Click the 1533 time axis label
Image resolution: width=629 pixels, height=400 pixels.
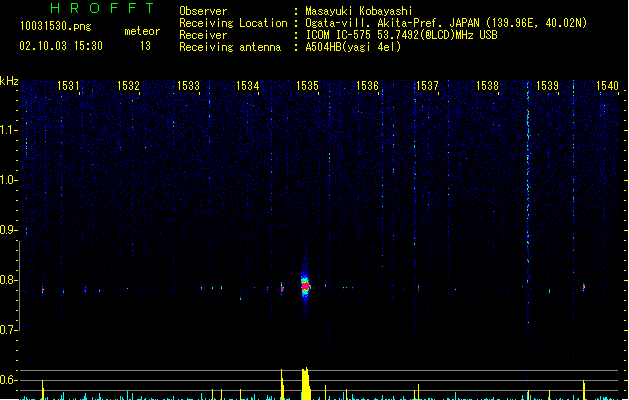click(188, 86)
